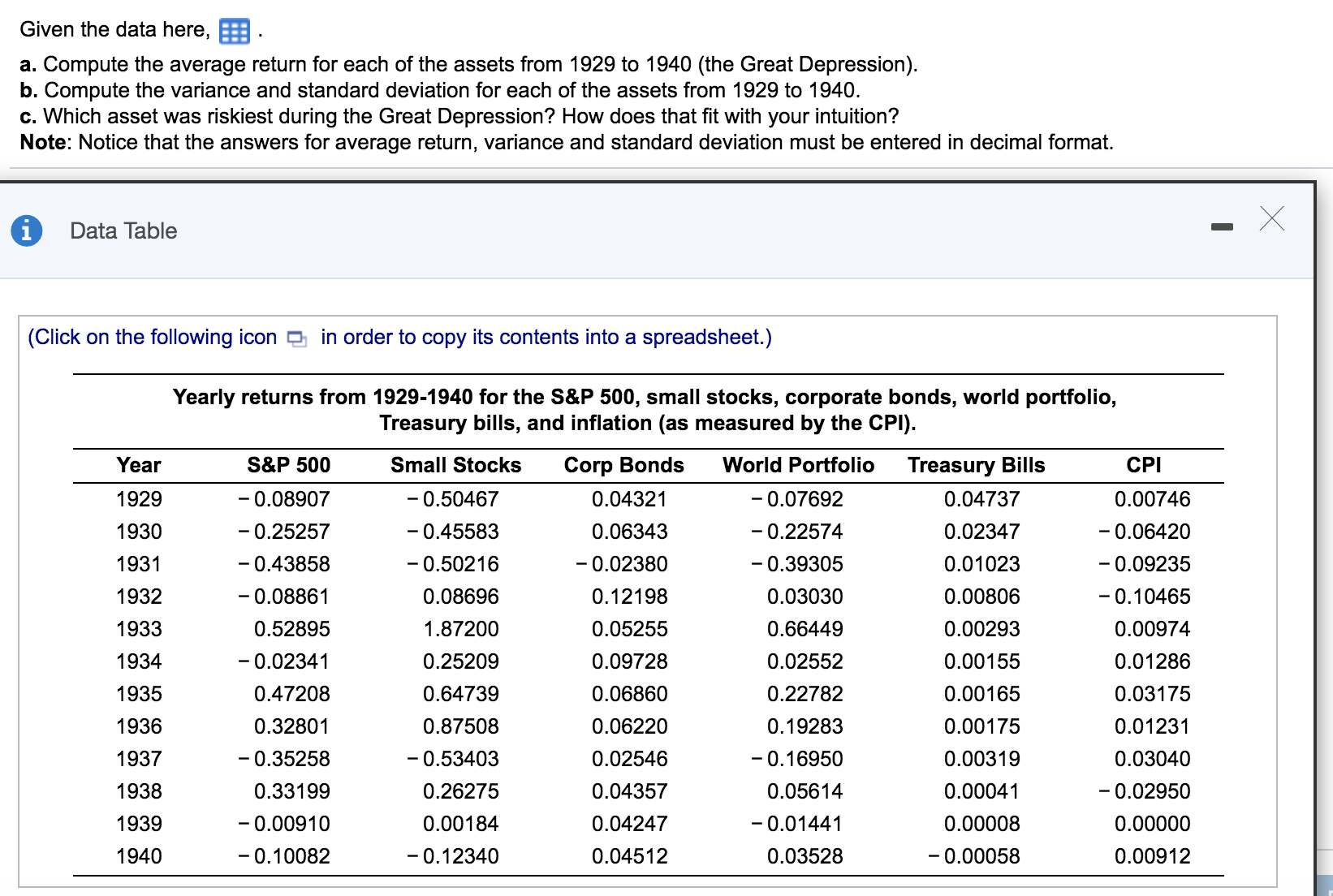Select the CPI column header
Viewport: 1333px width, 896px height.
(x=1145, y=465)
